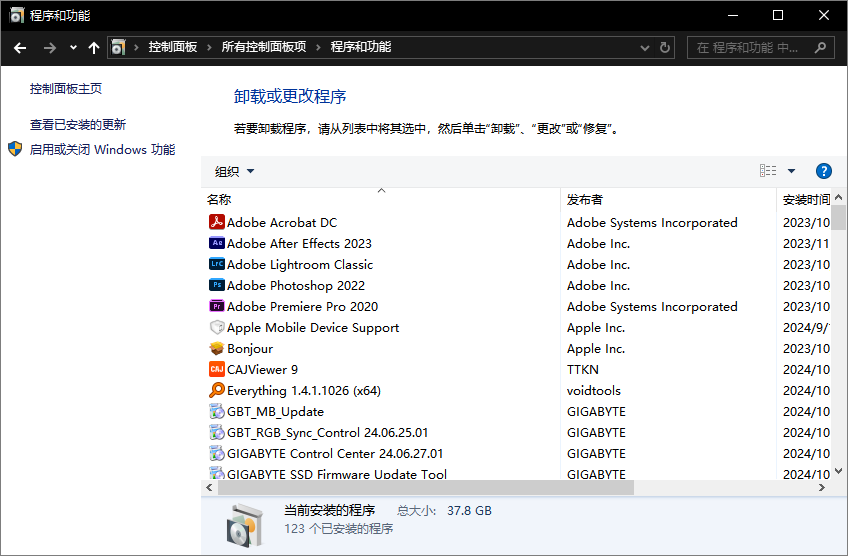Viewport: 848px width, 556px height.
Task: Click the TTKN publisher cell
Action: coord(582,369)
